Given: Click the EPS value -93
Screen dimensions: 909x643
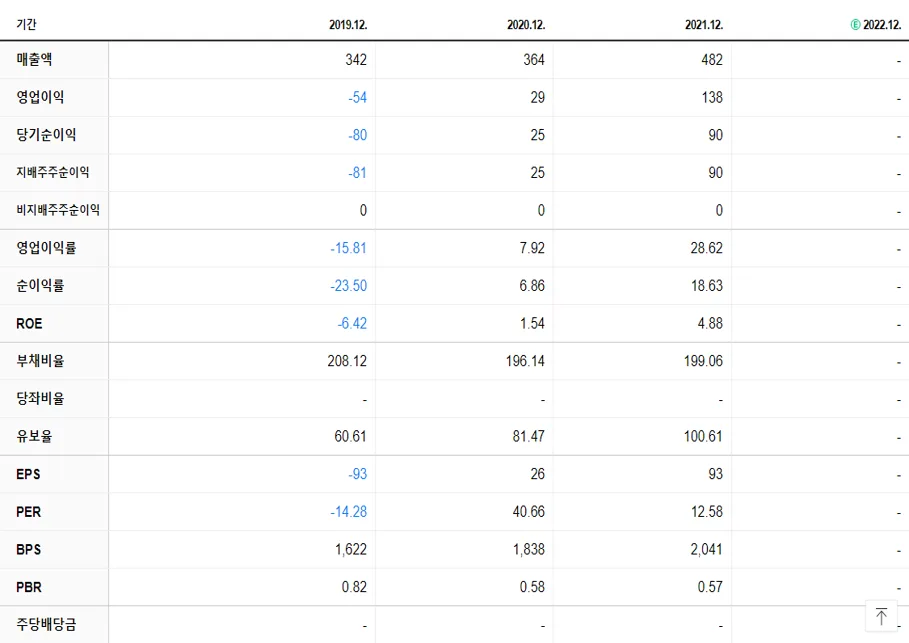Looking at the screenshot, I should (x=358, y=474).
